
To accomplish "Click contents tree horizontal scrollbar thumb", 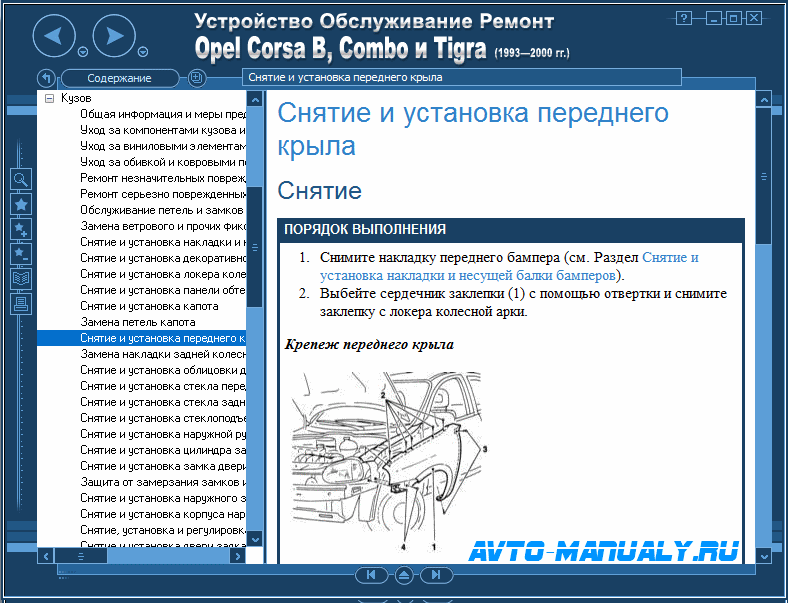I will 81,556.
